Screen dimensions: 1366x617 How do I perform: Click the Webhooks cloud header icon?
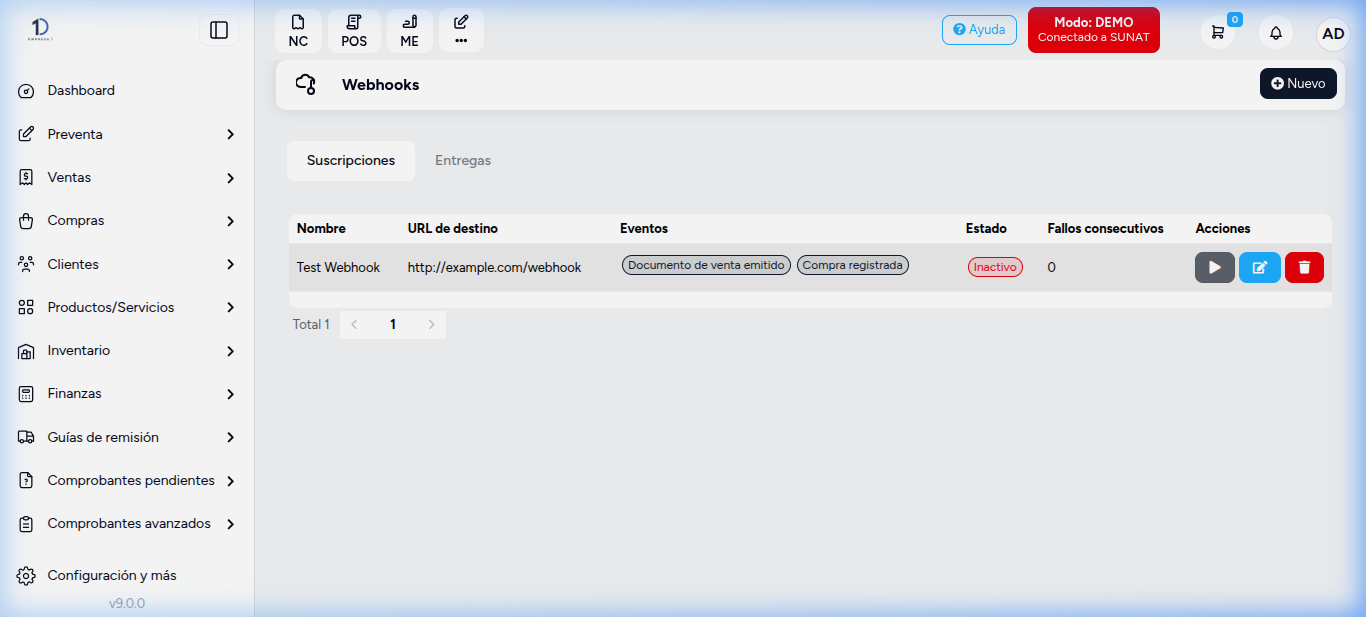(306, 85)
